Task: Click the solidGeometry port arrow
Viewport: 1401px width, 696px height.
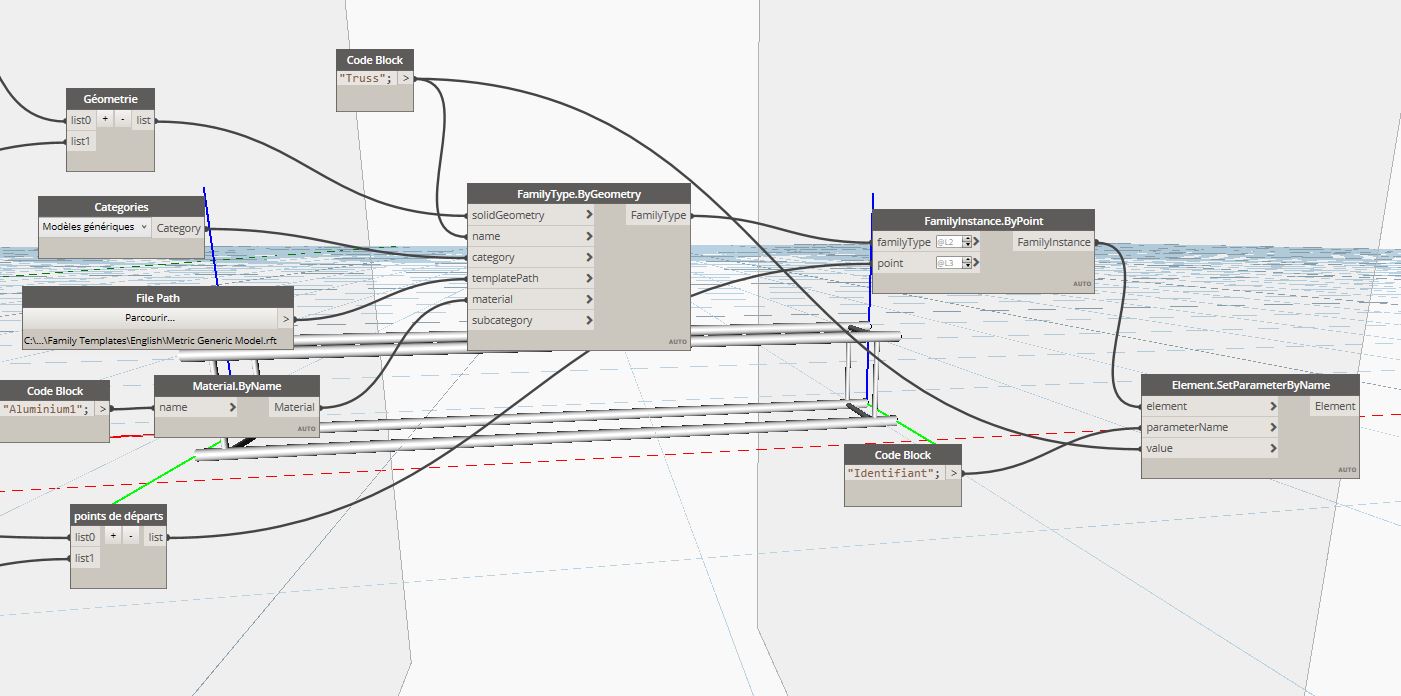Action: tap(589, 215)
